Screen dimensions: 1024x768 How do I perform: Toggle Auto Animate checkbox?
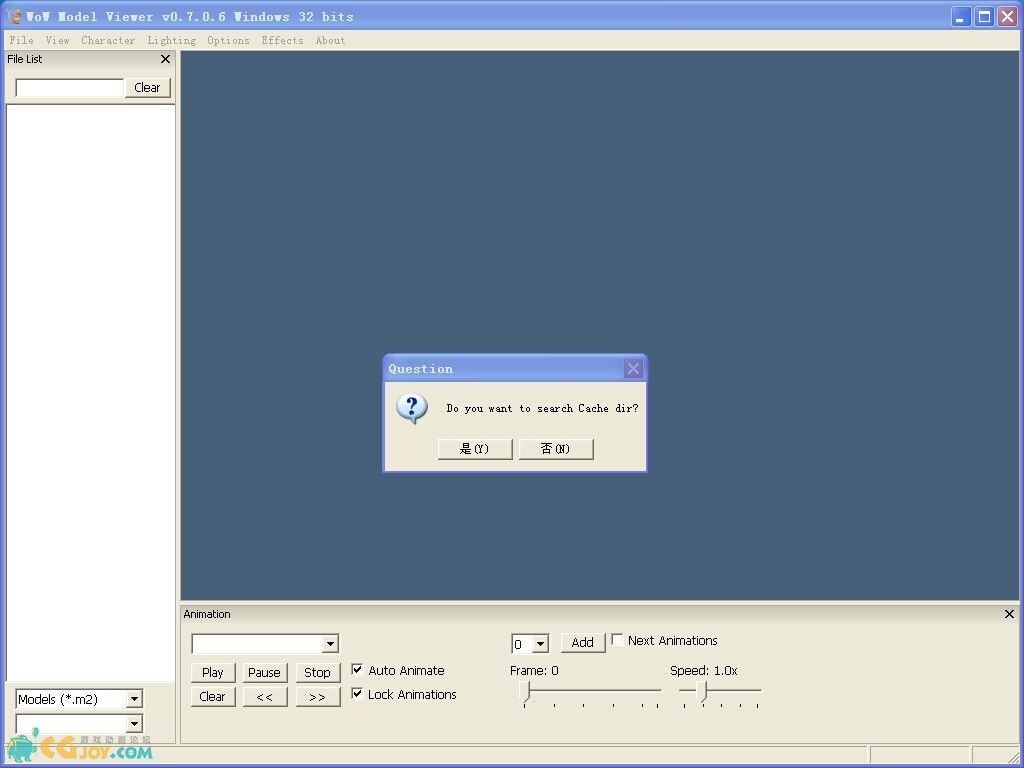(357, 669)
